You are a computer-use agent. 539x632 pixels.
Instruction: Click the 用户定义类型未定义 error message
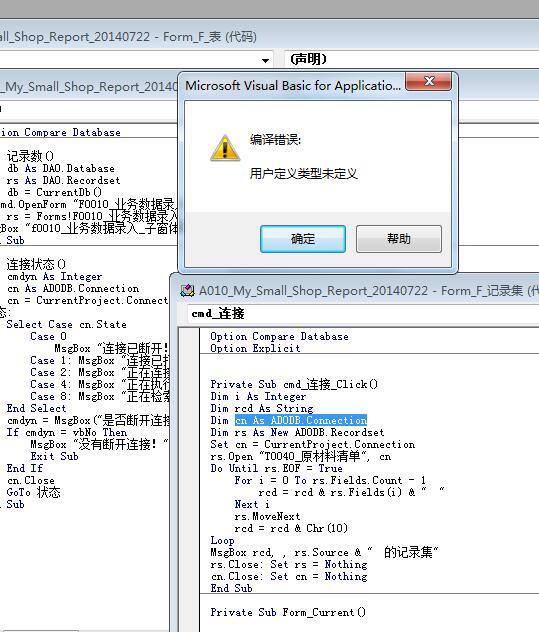click(x=304, y=174)
